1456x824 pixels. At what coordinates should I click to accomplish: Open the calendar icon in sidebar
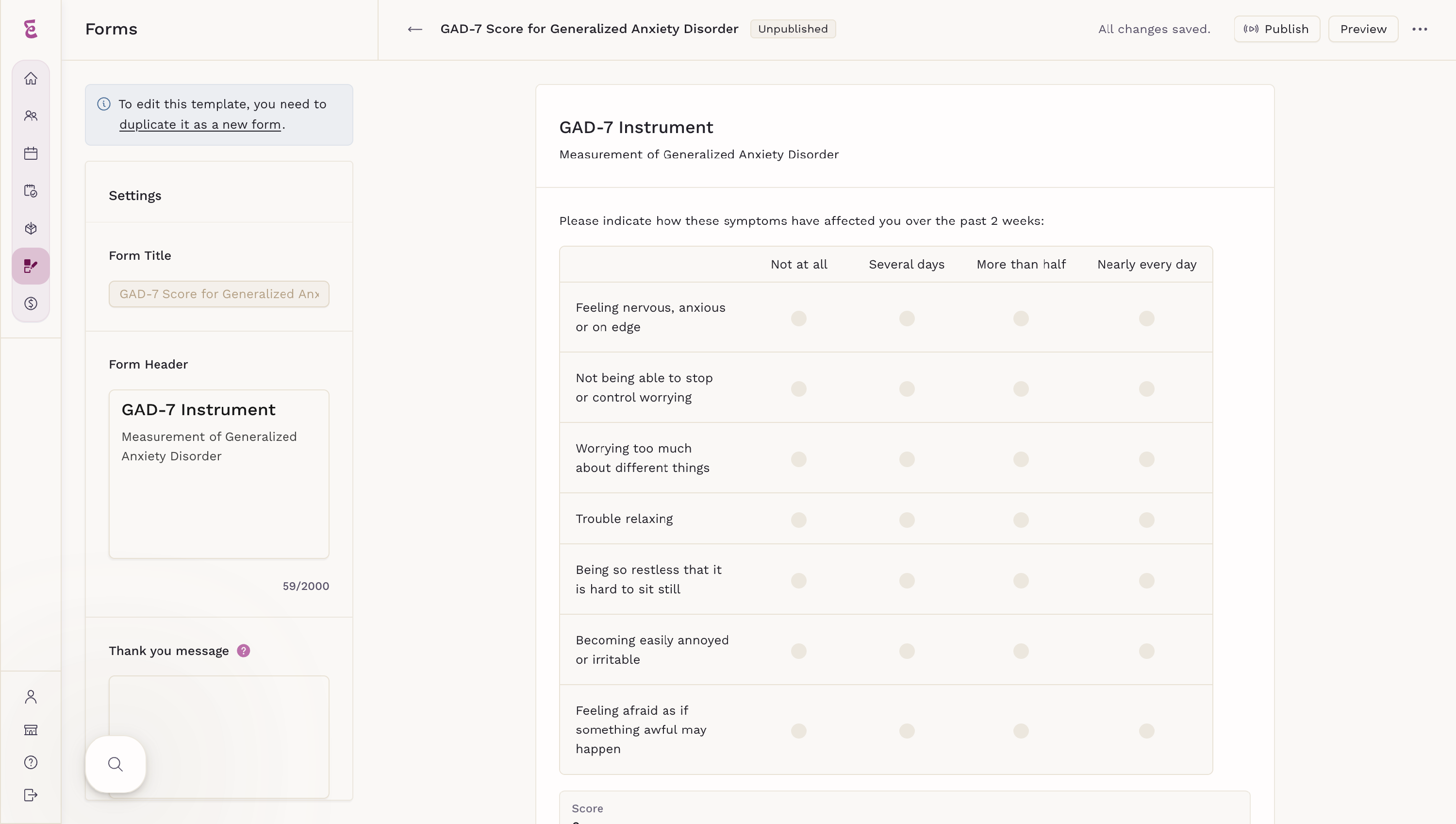[31, 153]
